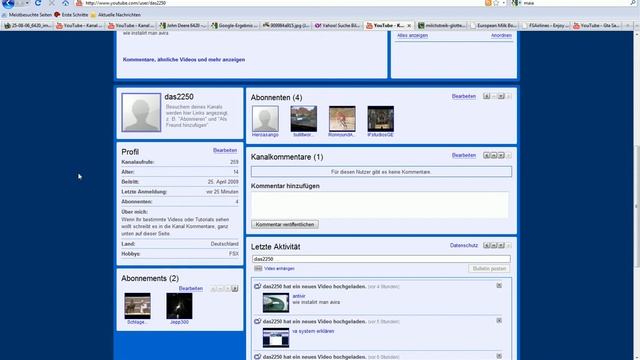Click the Video anhängen link

279,269
